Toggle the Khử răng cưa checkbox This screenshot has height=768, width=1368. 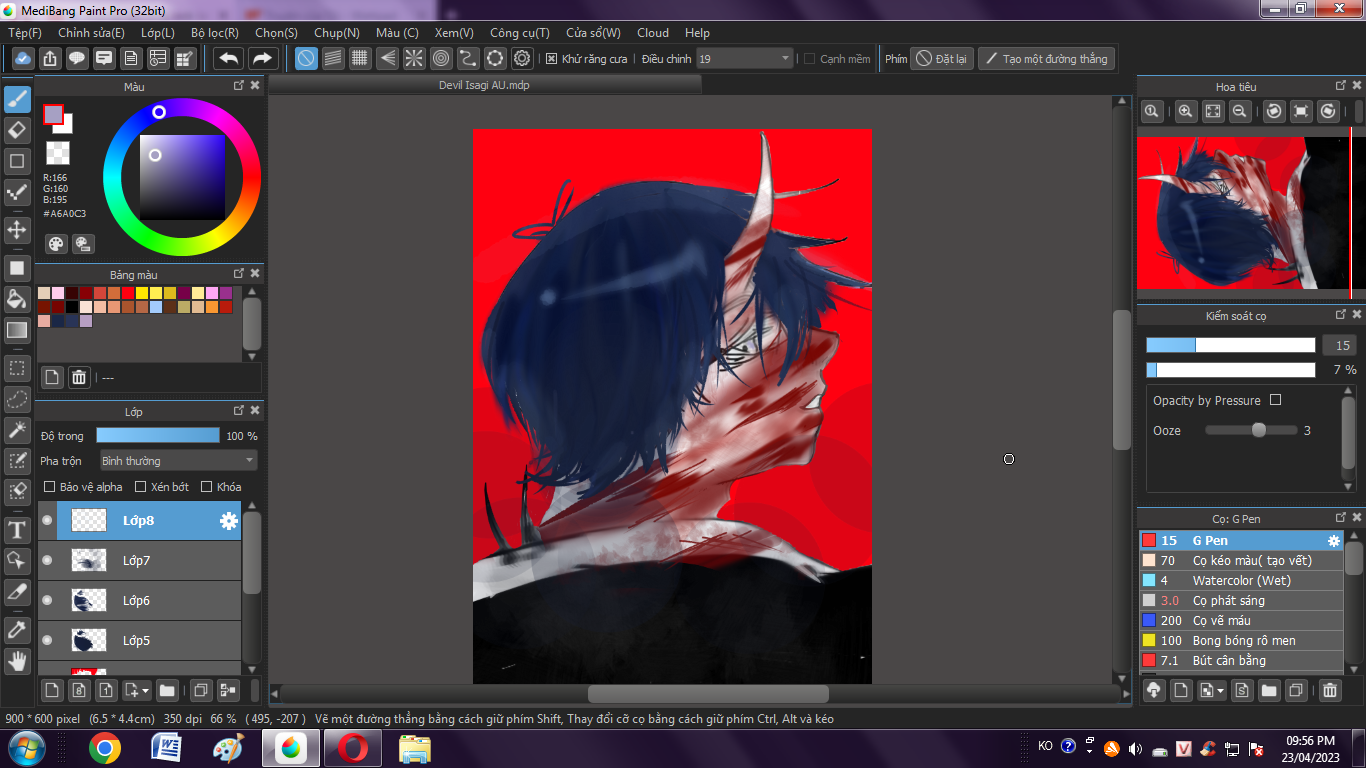click(551, 59)
